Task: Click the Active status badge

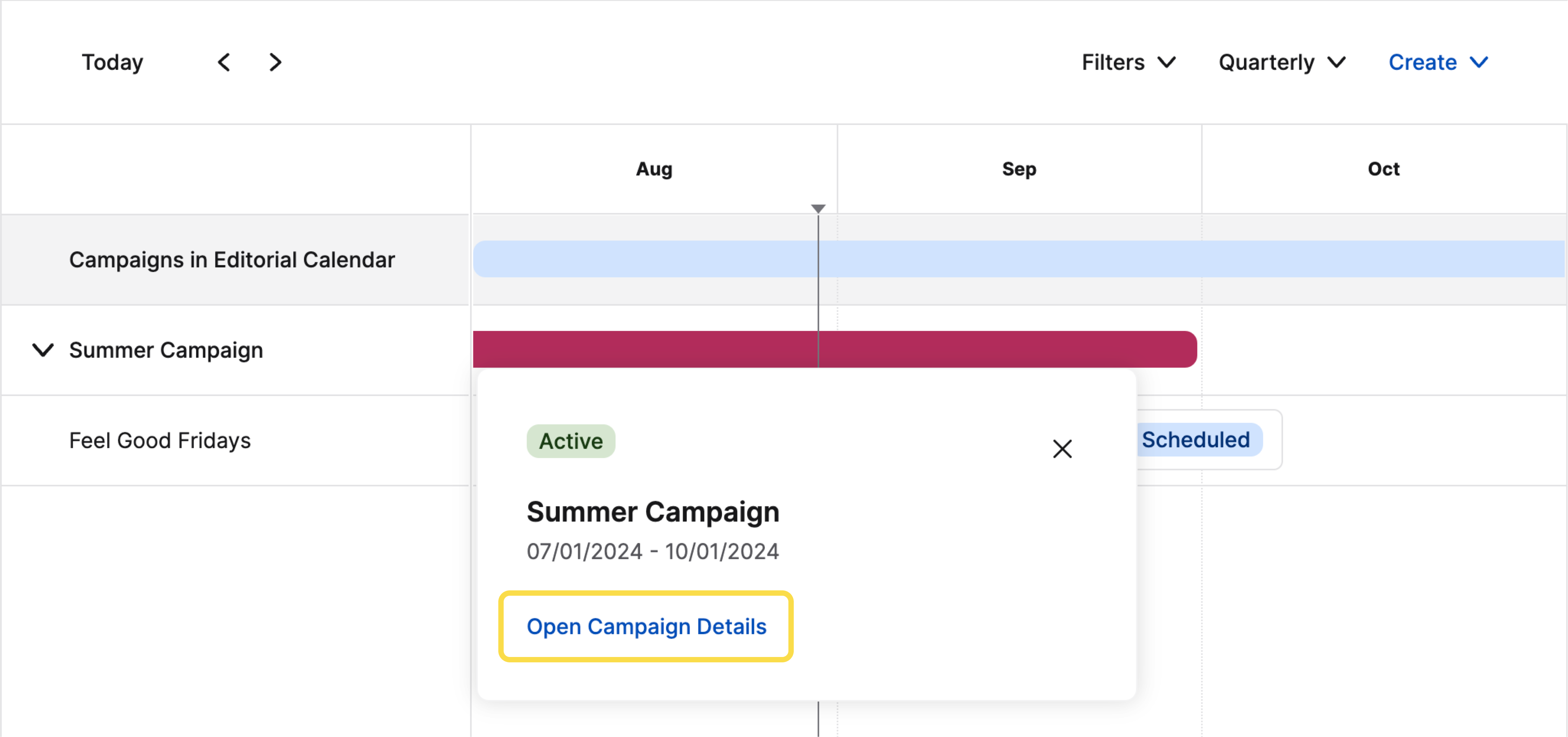Action: tap(571, 441)
